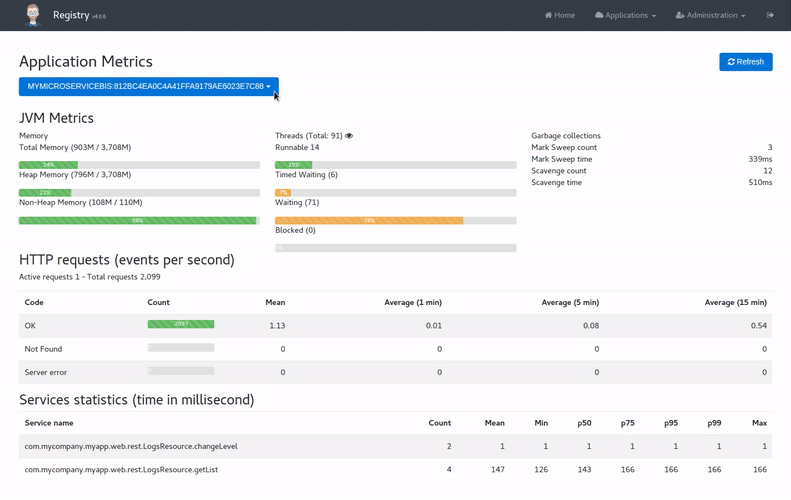
Task: Click the Service name column header
Action: (49, 423)
